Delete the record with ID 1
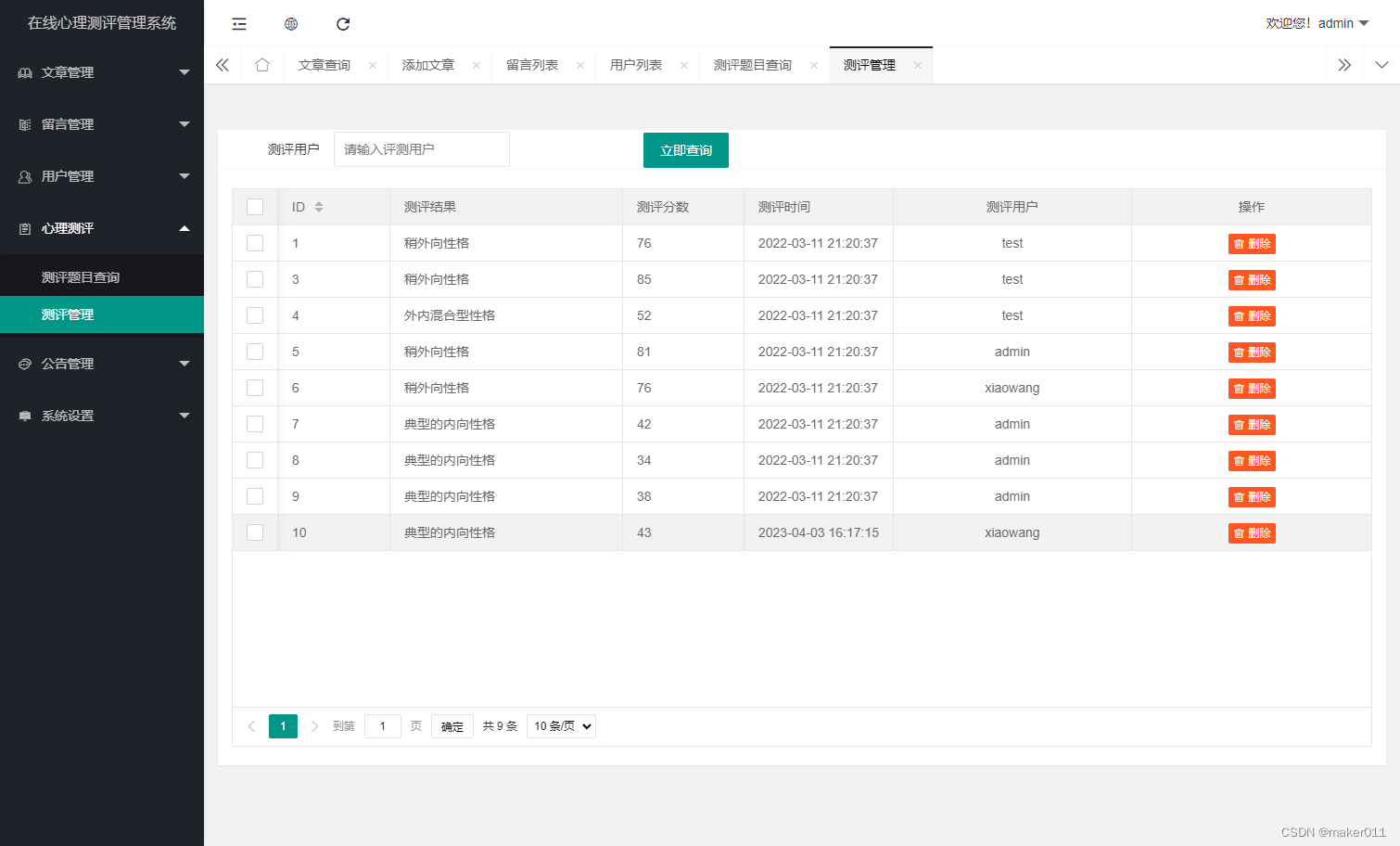 click(x=1252, y=244)
